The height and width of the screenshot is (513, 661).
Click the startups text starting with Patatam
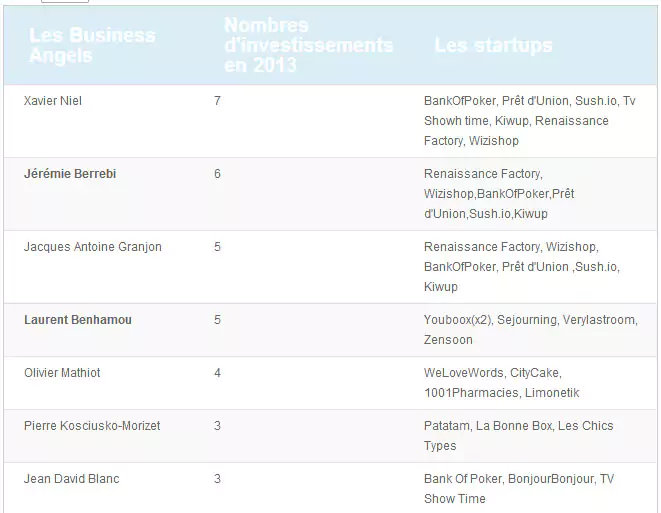518,436
